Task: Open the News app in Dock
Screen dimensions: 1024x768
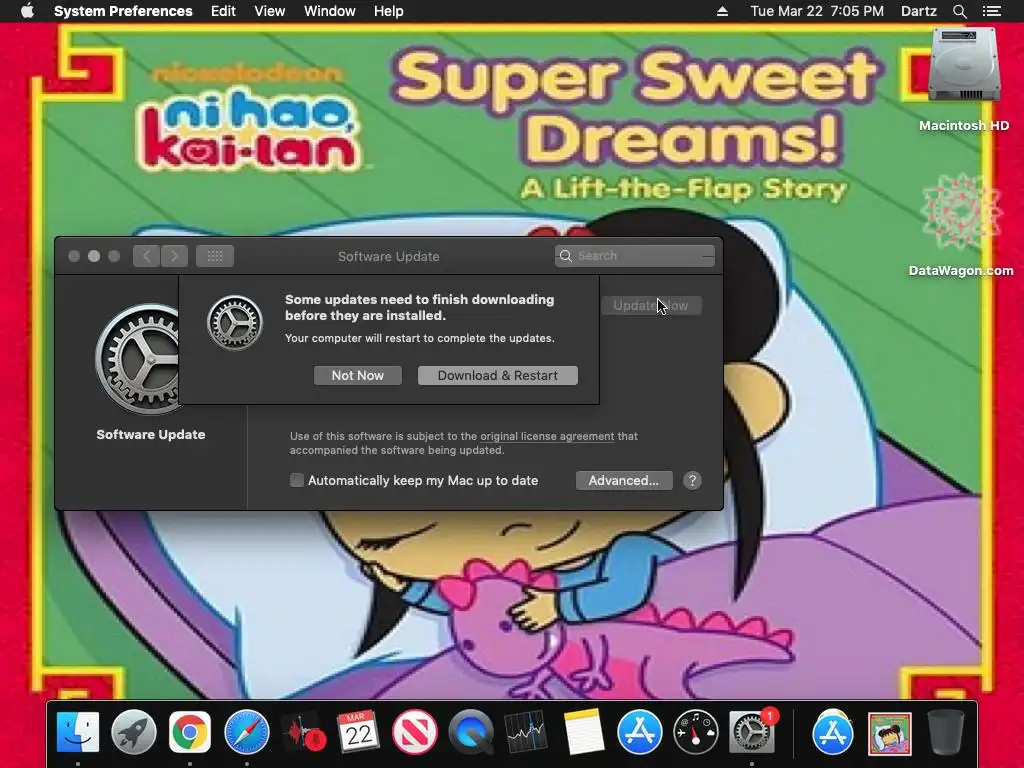Action: [x=415, y=732]
